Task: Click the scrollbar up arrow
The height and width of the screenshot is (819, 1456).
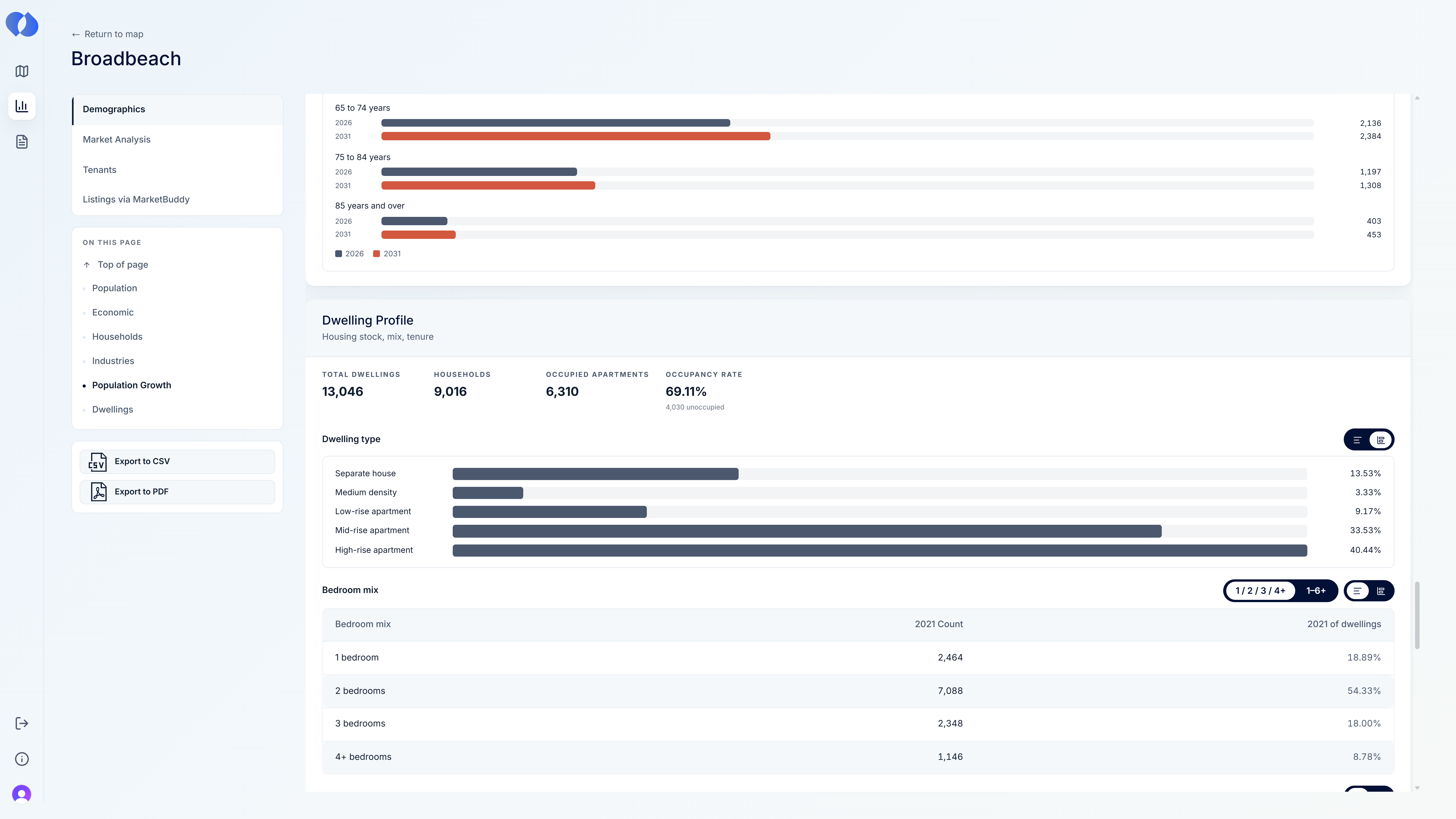Action: (x=1417, y=98)
